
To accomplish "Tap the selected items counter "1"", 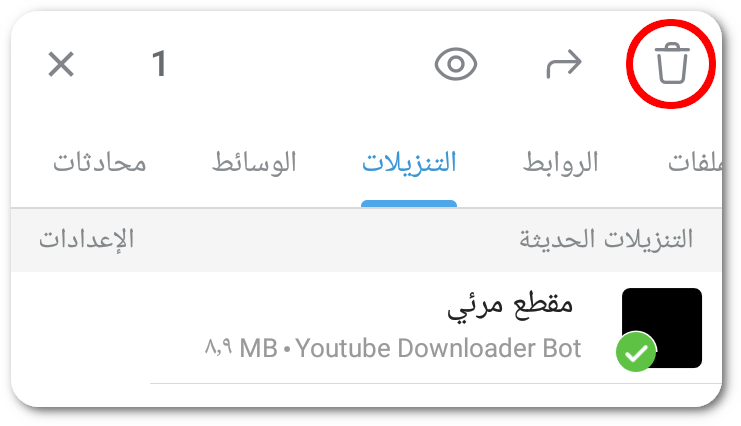I will click(159, 63).
